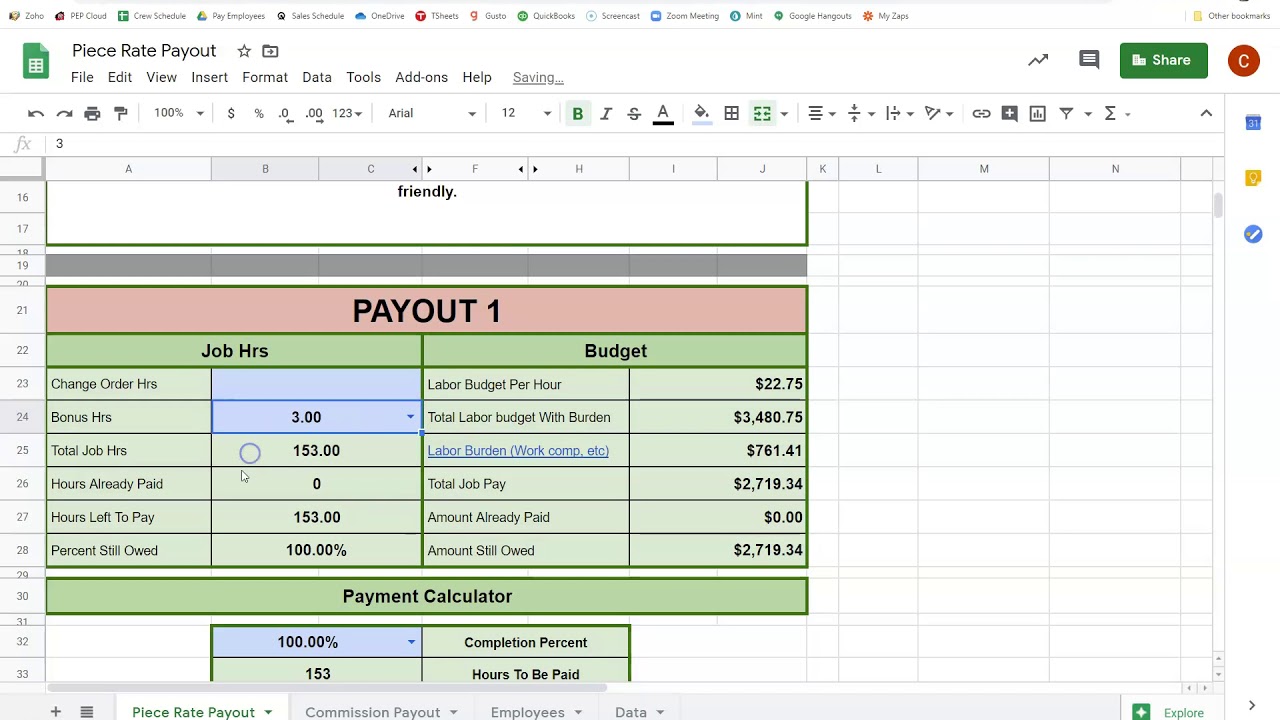
Task: Open QuickBooks bookmark
Action: (546, 16)
